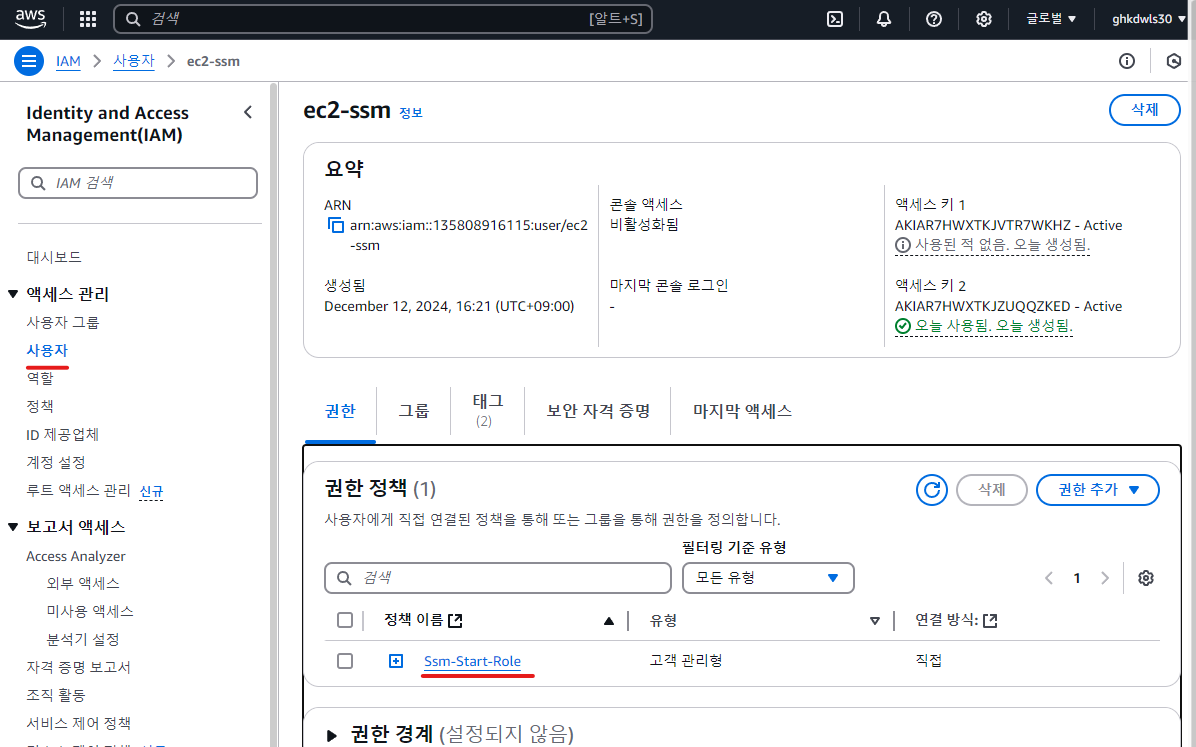Open 분석기 설정 in sidebar
1196x747 pixels.
tap(83, 639)
